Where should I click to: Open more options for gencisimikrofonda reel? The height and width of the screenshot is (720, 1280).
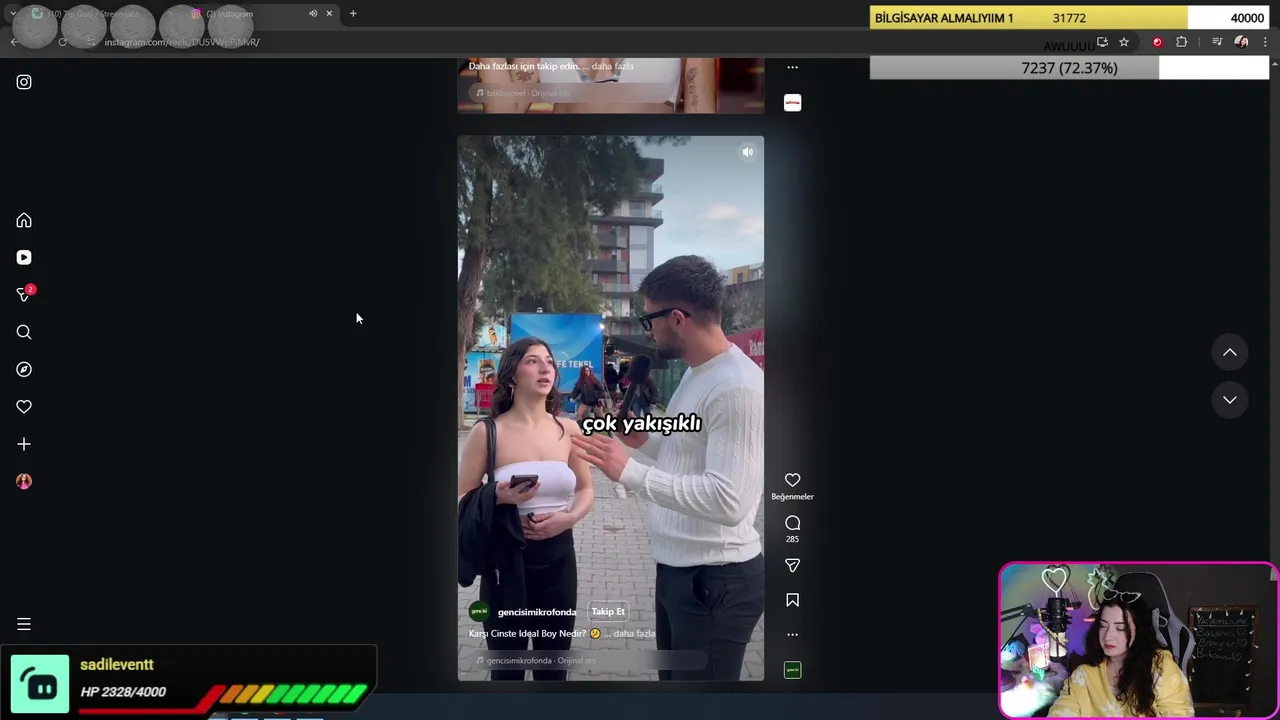(792, 634)
